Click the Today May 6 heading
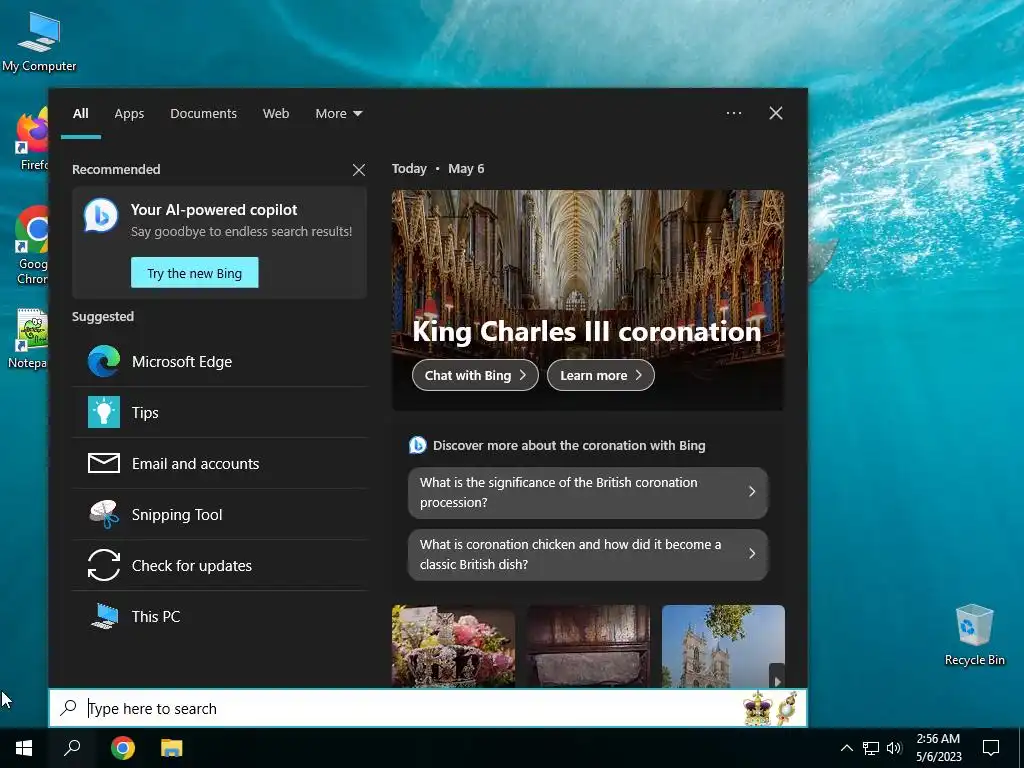 pos(438,168)
